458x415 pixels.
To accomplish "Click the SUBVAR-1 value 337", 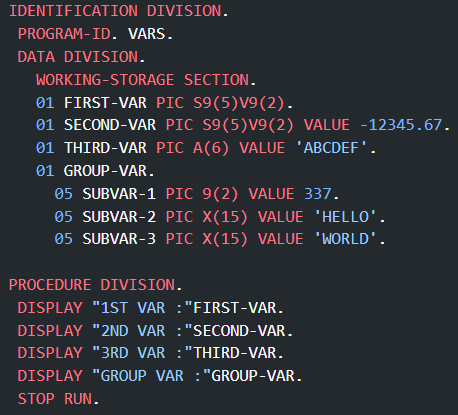I will [317, 194].
